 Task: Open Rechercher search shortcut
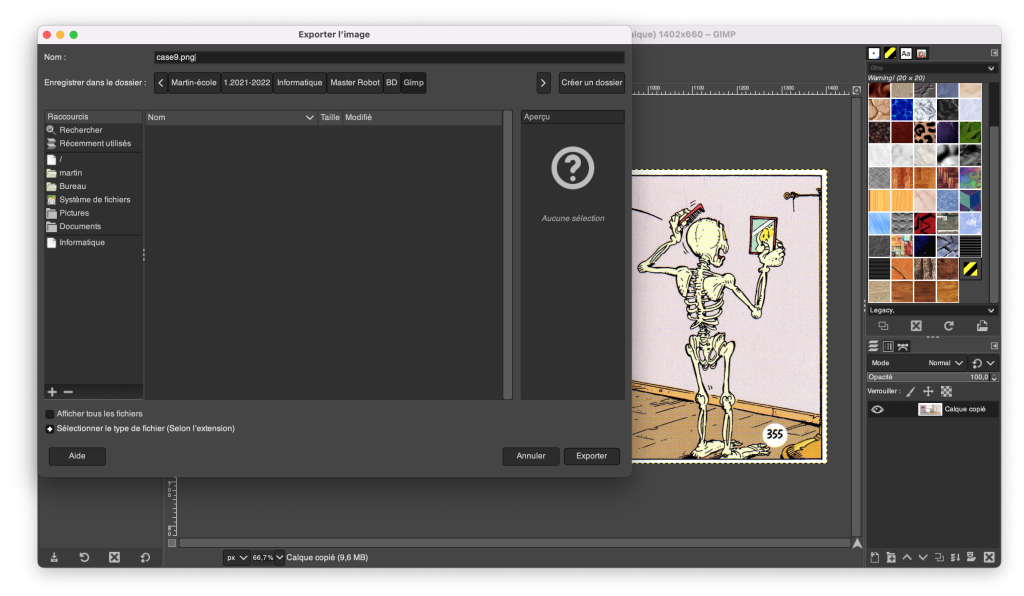pos(80,130)
